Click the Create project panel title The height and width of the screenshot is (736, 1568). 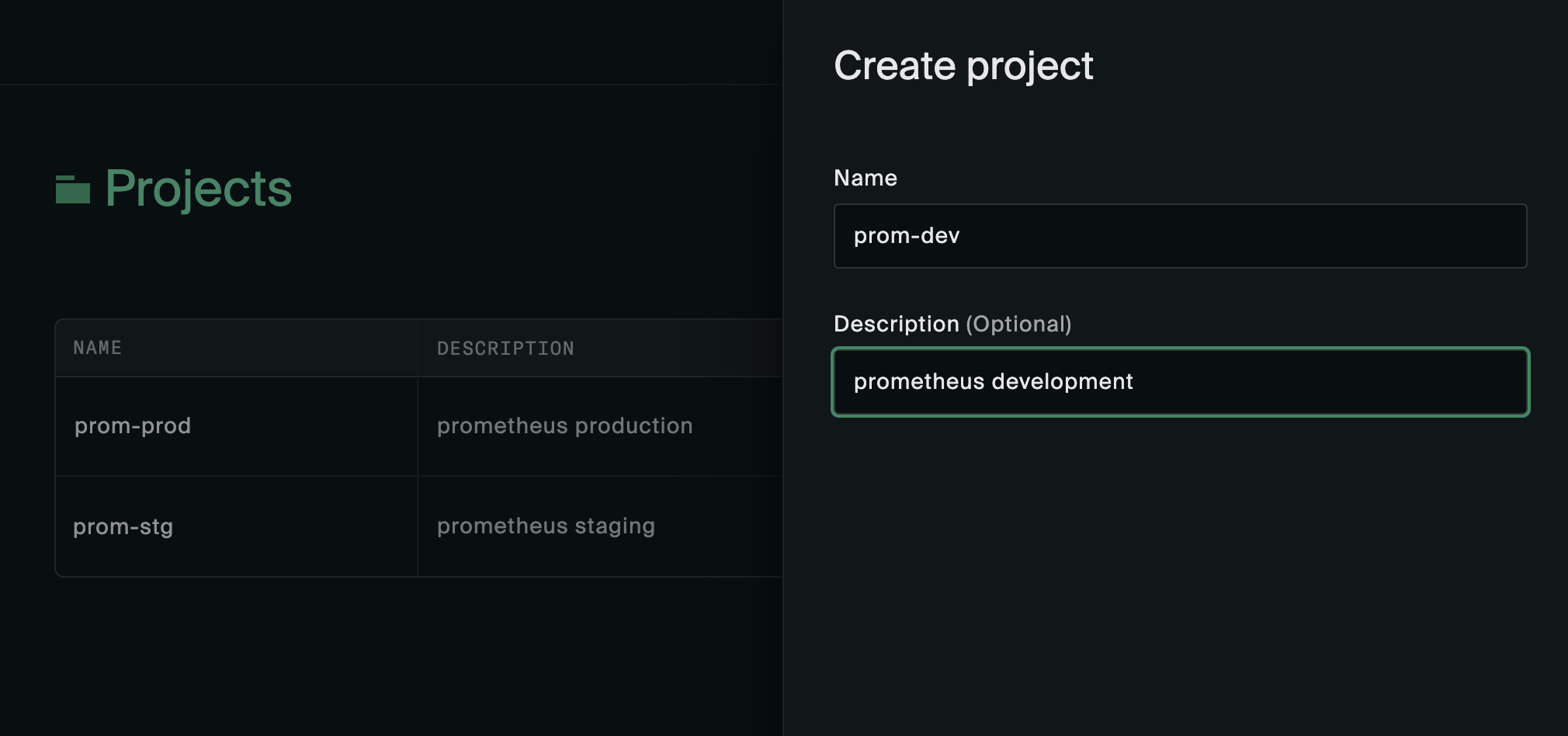pos(963,65)
